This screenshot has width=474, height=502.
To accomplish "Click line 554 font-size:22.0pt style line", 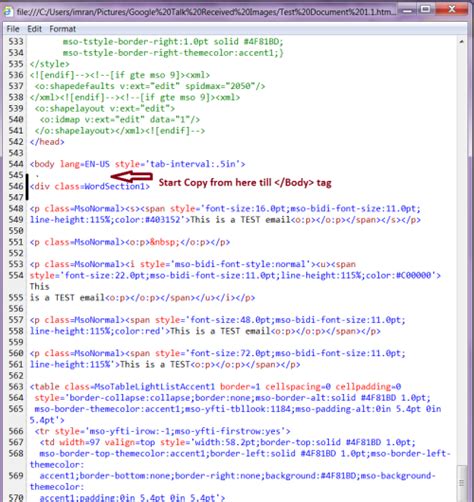I will tap(235, 275).
